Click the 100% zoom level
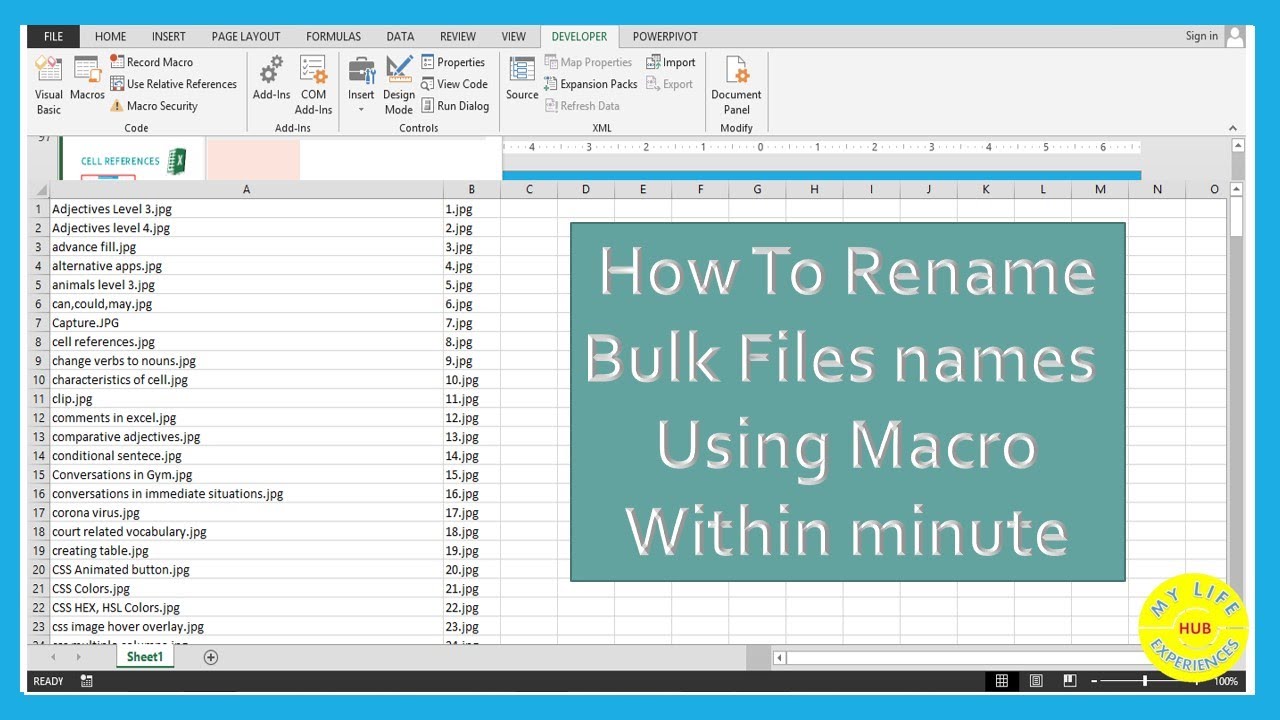This screenshot has width=1280, height=720. point(1225,681)
